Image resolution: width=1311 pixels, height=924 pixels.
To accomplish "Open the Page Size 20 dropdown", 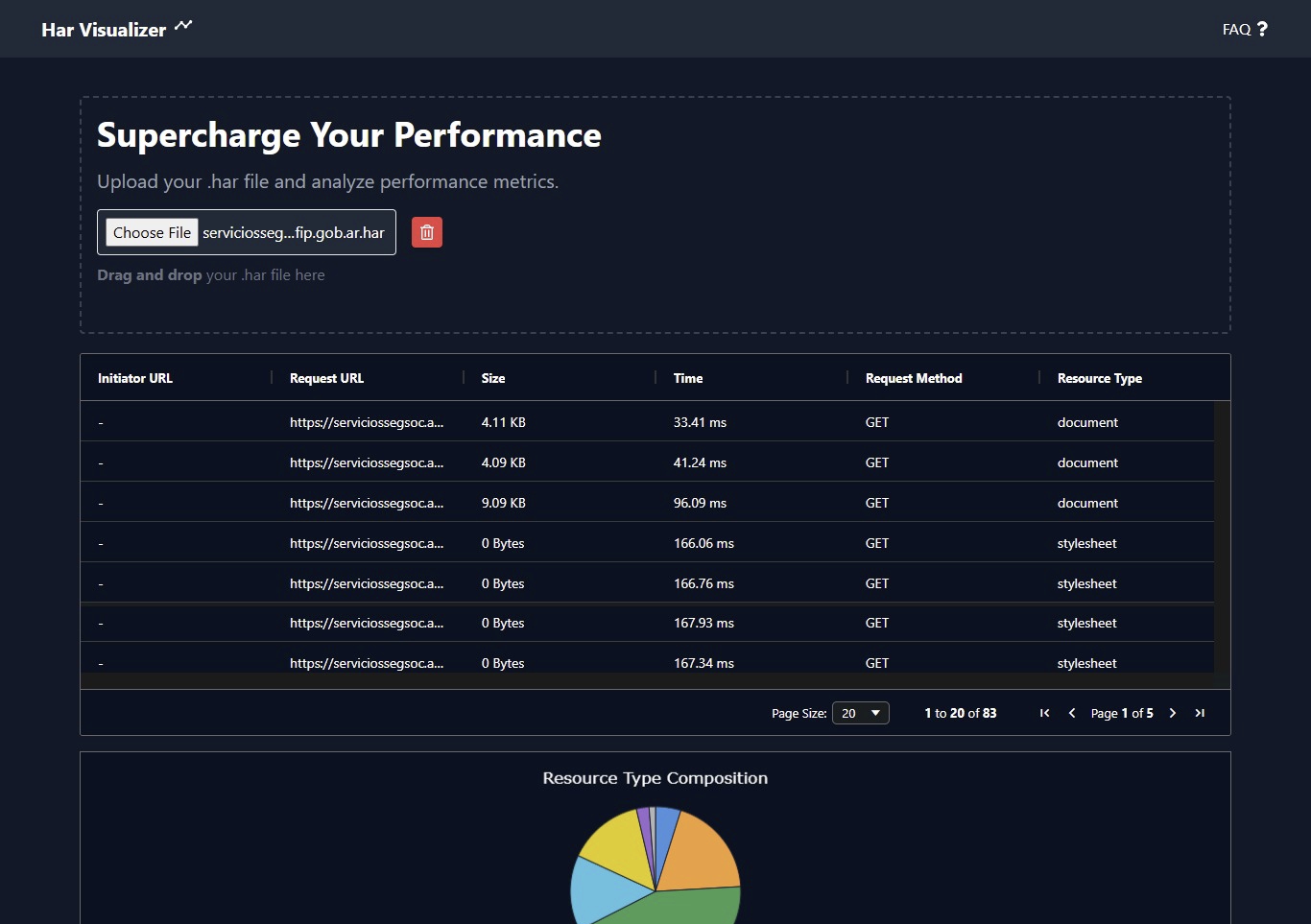I will coord(861,713).
